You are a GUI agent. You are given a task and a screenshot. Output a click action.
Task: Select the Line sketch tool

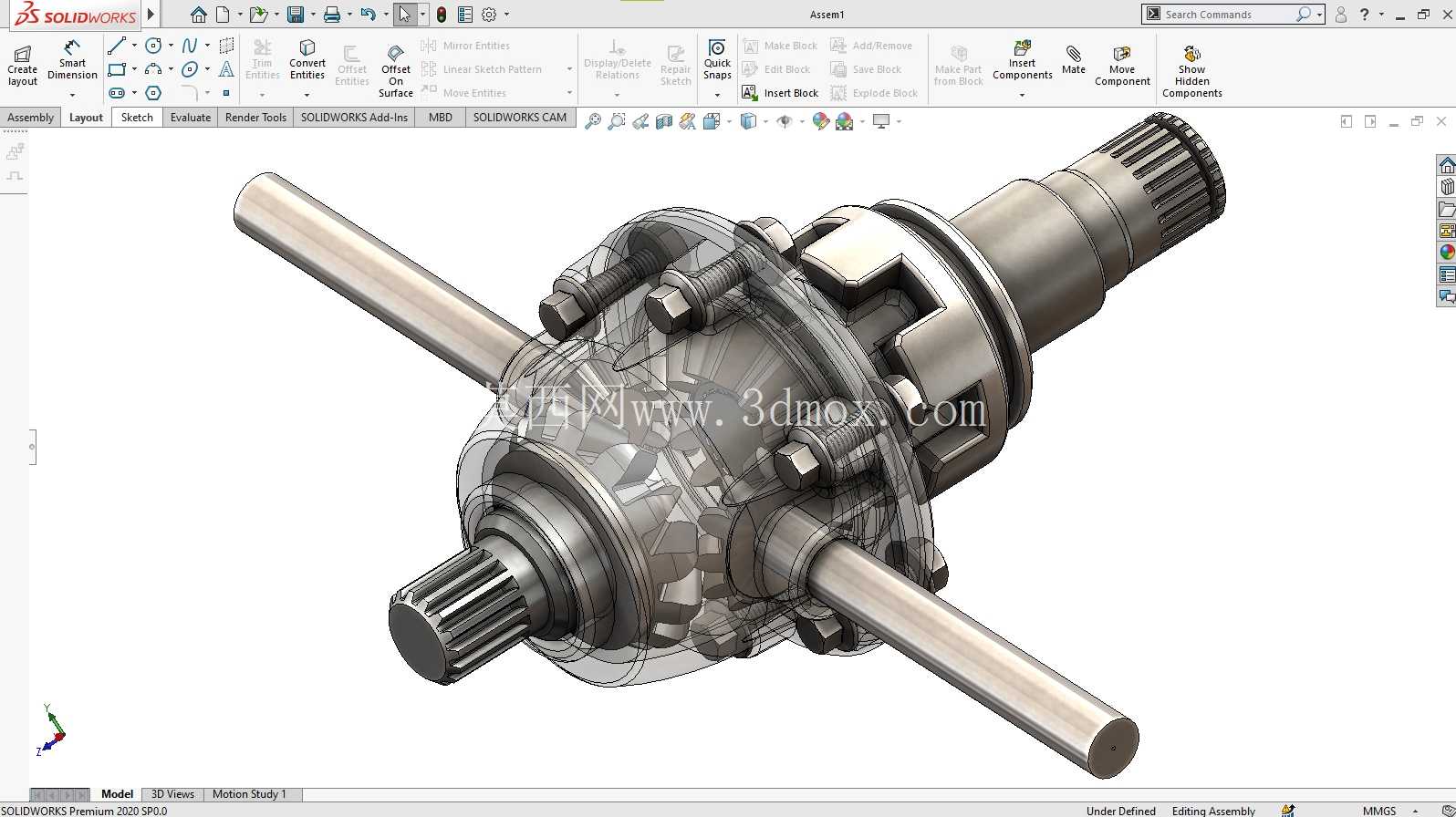117,46
